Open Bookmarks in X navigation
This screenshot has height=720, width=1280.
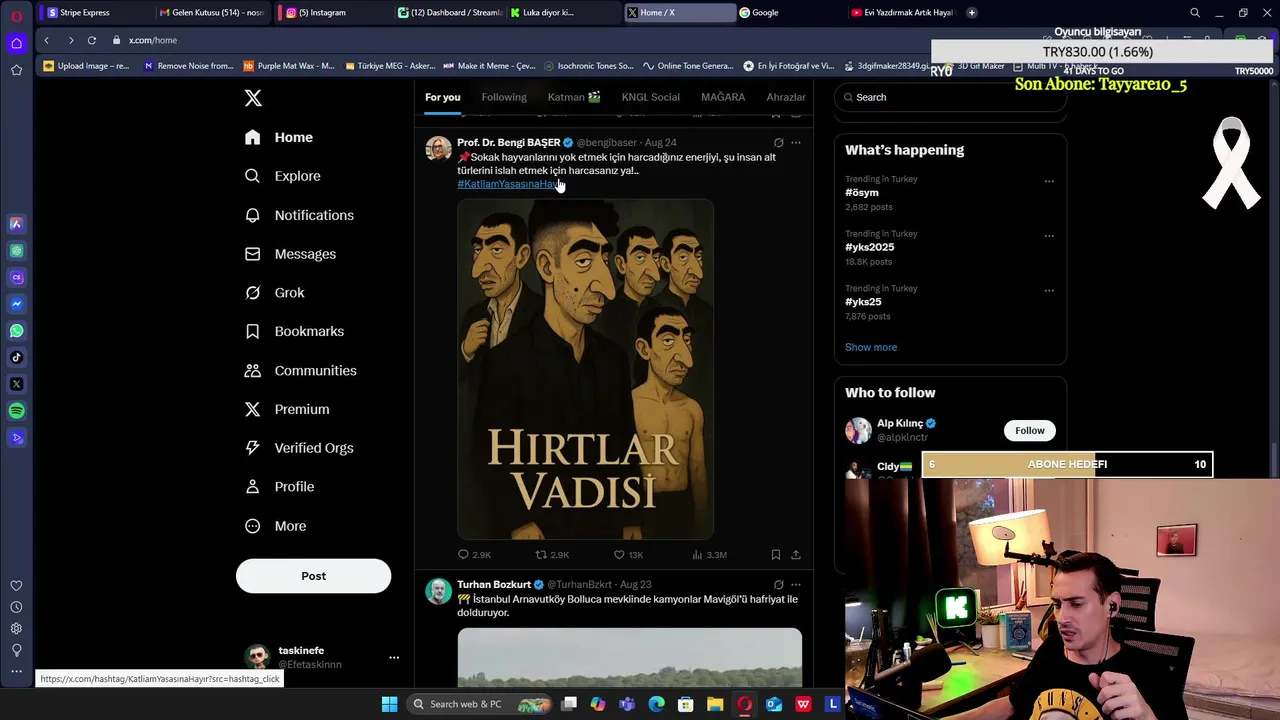click(x=294, y=331)
